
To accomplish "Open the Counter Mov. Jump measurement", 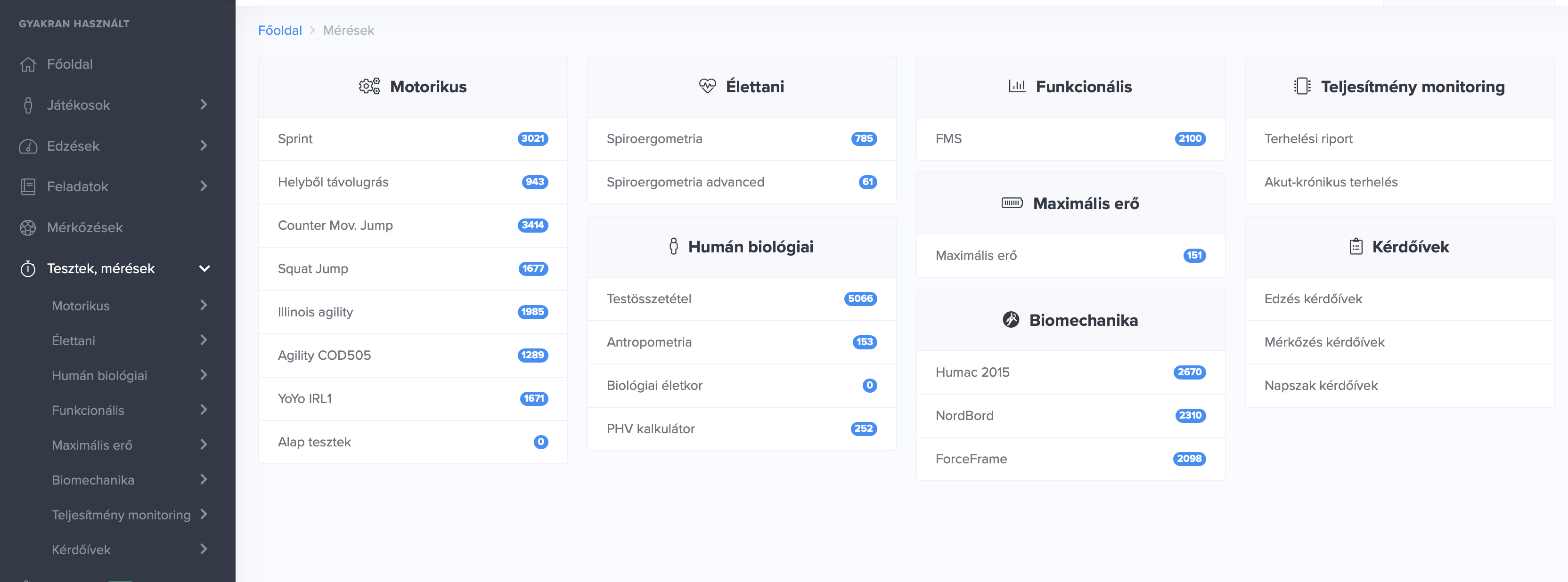I will pos(335,226).
